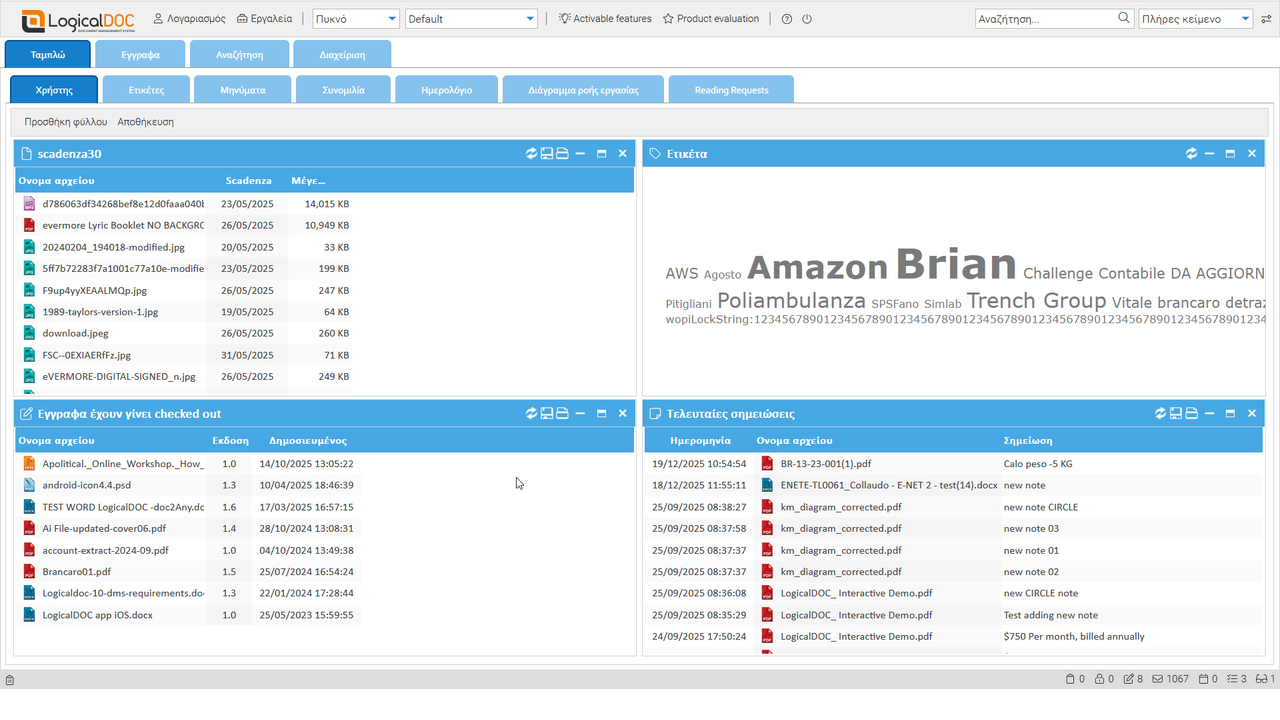Click the LogicalDOC logo icon
Viewport: 1280px width, 720px height.
click(32, 19)
